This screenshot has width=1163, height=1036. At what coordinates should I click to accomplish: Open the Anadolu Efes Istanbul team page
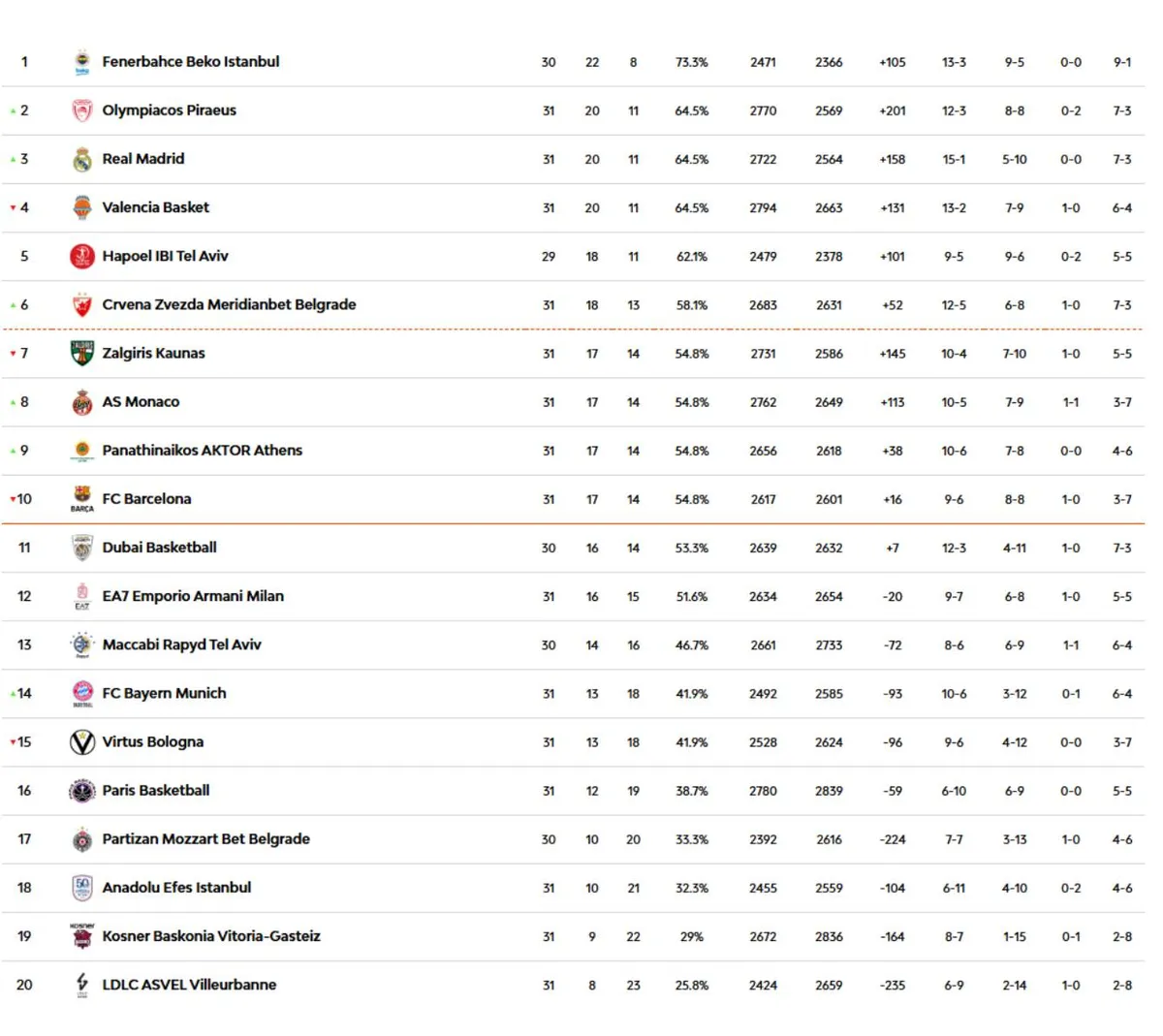[x=176, y=888]
